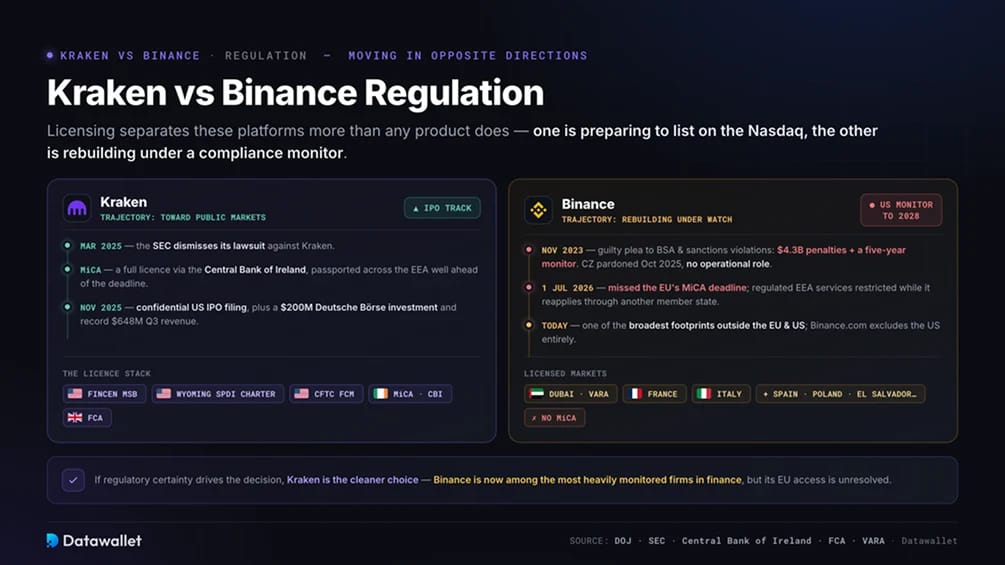The width and height of the screenshot is (1005, 565).
Task: Click the IPO TRACK badge
Action: tap(442, 208)
